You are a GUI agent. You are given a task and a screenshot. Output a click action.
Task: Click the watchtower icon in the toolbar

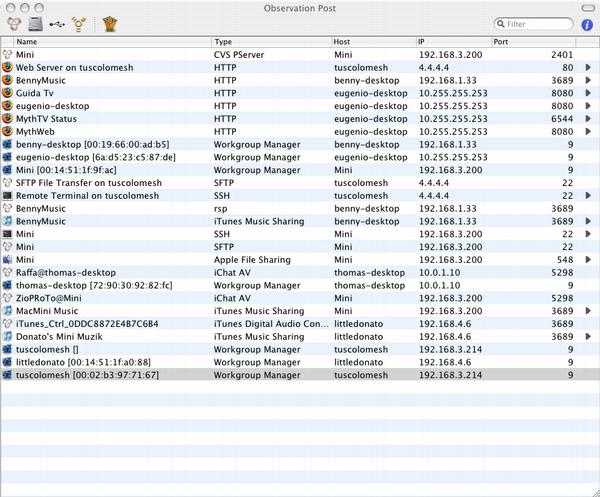click(110, 23)
